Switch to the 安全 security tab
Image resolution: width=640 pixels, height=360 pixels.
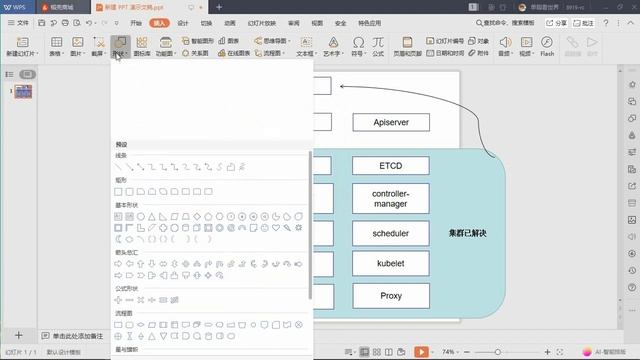[x=340, y=23]
